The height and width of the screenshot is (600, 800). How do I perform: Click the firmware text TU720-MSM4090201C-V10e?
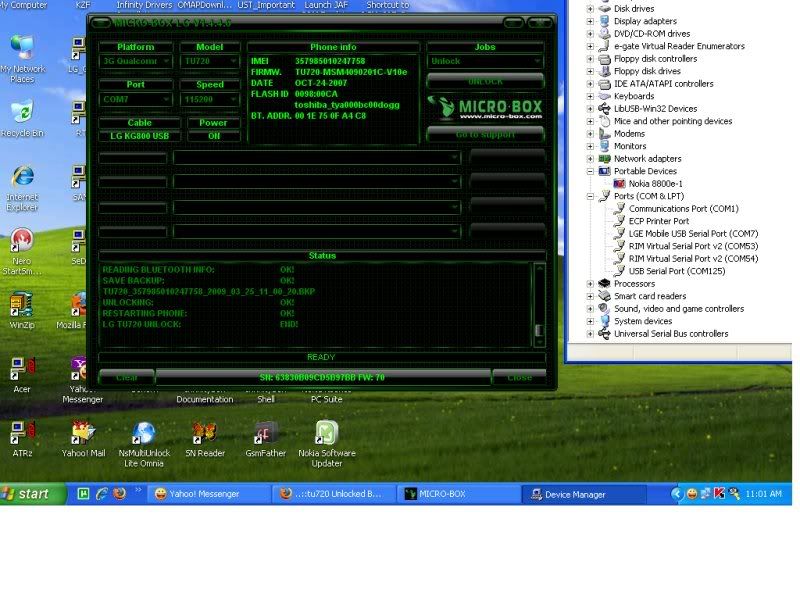[351, 72]
